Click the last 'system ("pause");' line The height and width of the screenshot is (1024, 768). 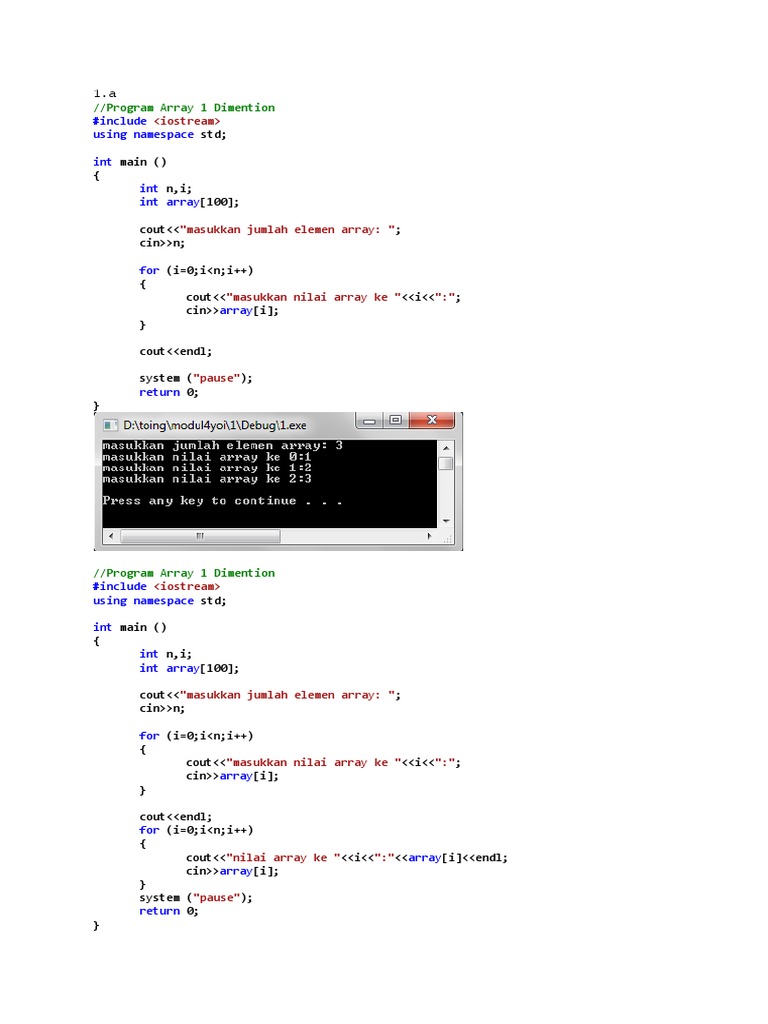(x=195, y=897)
